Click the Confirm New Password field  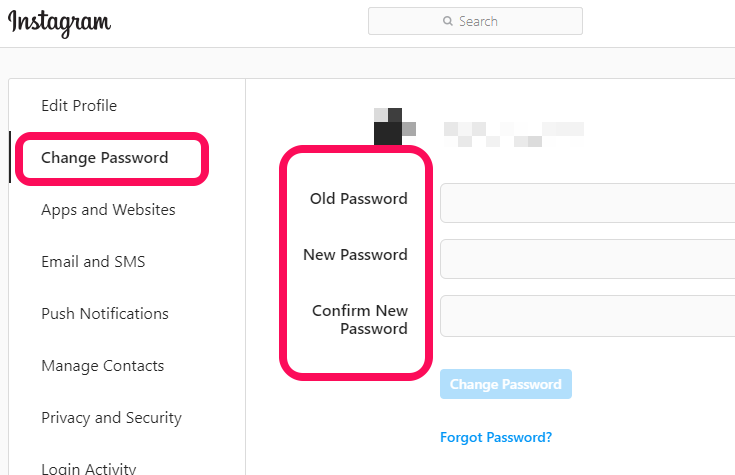(587, 316)
